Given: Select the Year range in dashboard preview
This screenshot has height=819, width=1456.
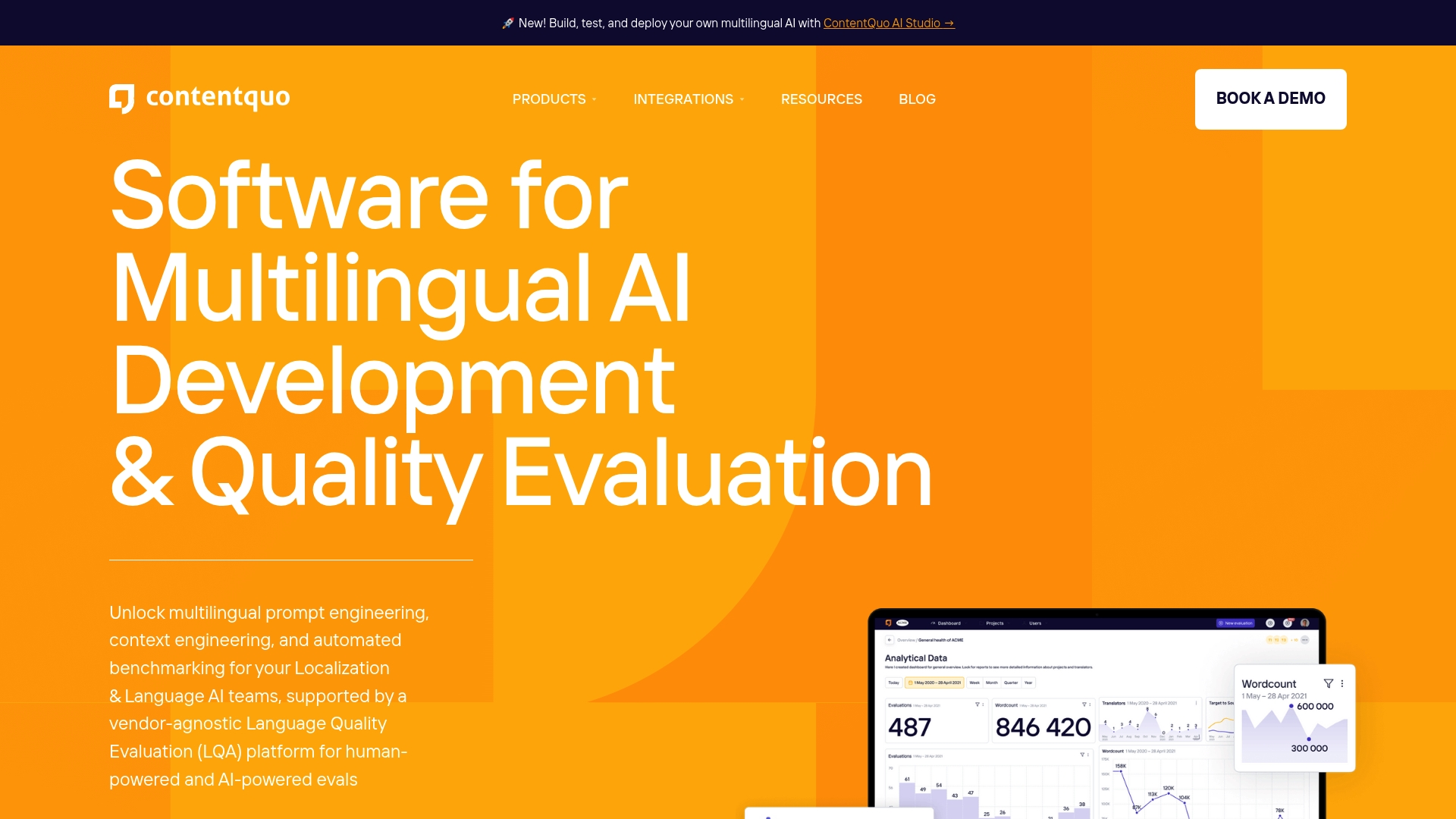Looking at the screenshot, I should coord(1028,682).
